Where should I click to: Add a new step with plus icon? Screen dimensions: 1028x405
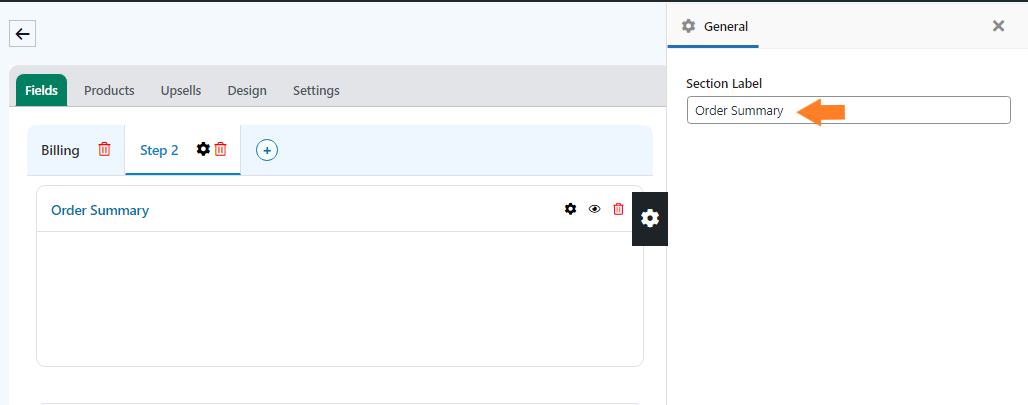point(267,150)
